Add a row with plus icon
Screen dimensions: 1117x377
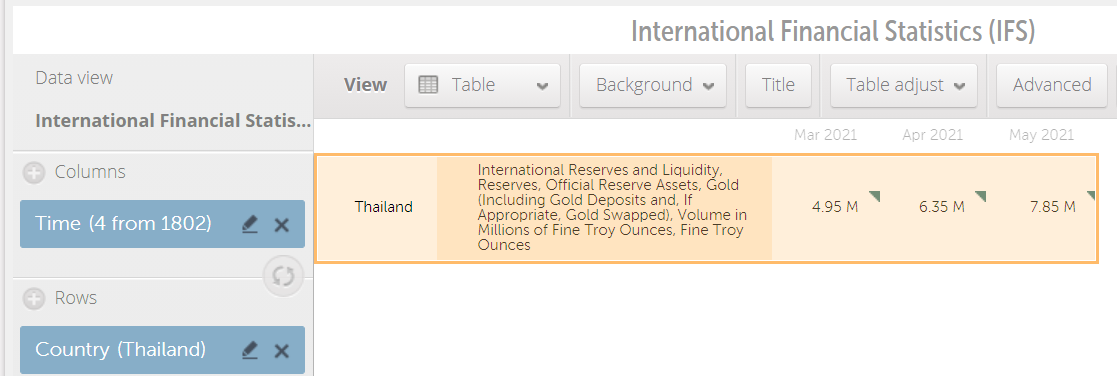[33, 298]
